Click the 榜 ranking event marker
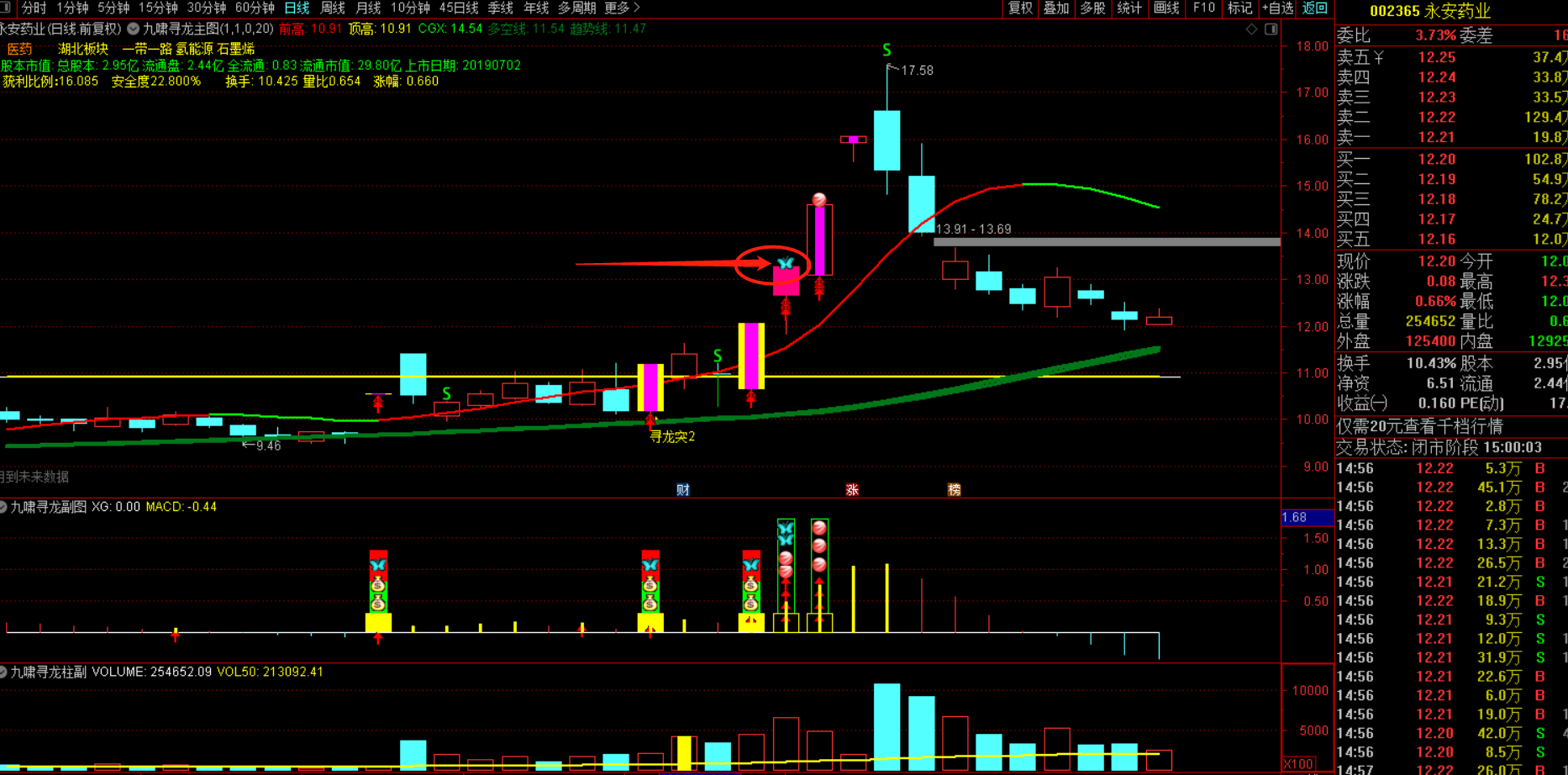Screen dimensions: 1568x775 tap(954, 490)
